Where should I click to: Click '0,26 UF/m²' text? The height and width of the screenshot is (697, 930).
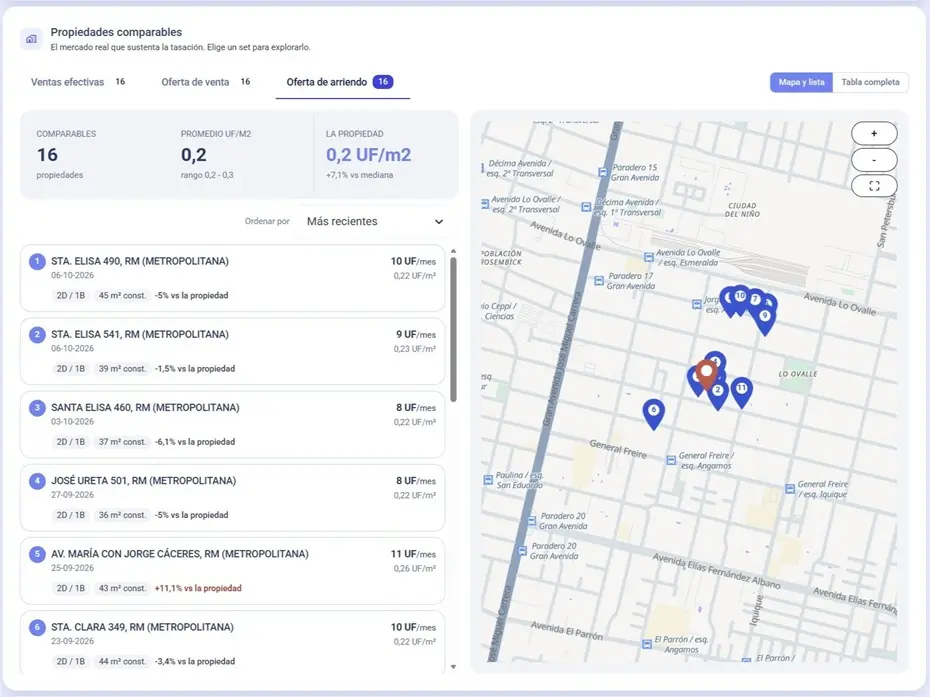coord(415,568)
